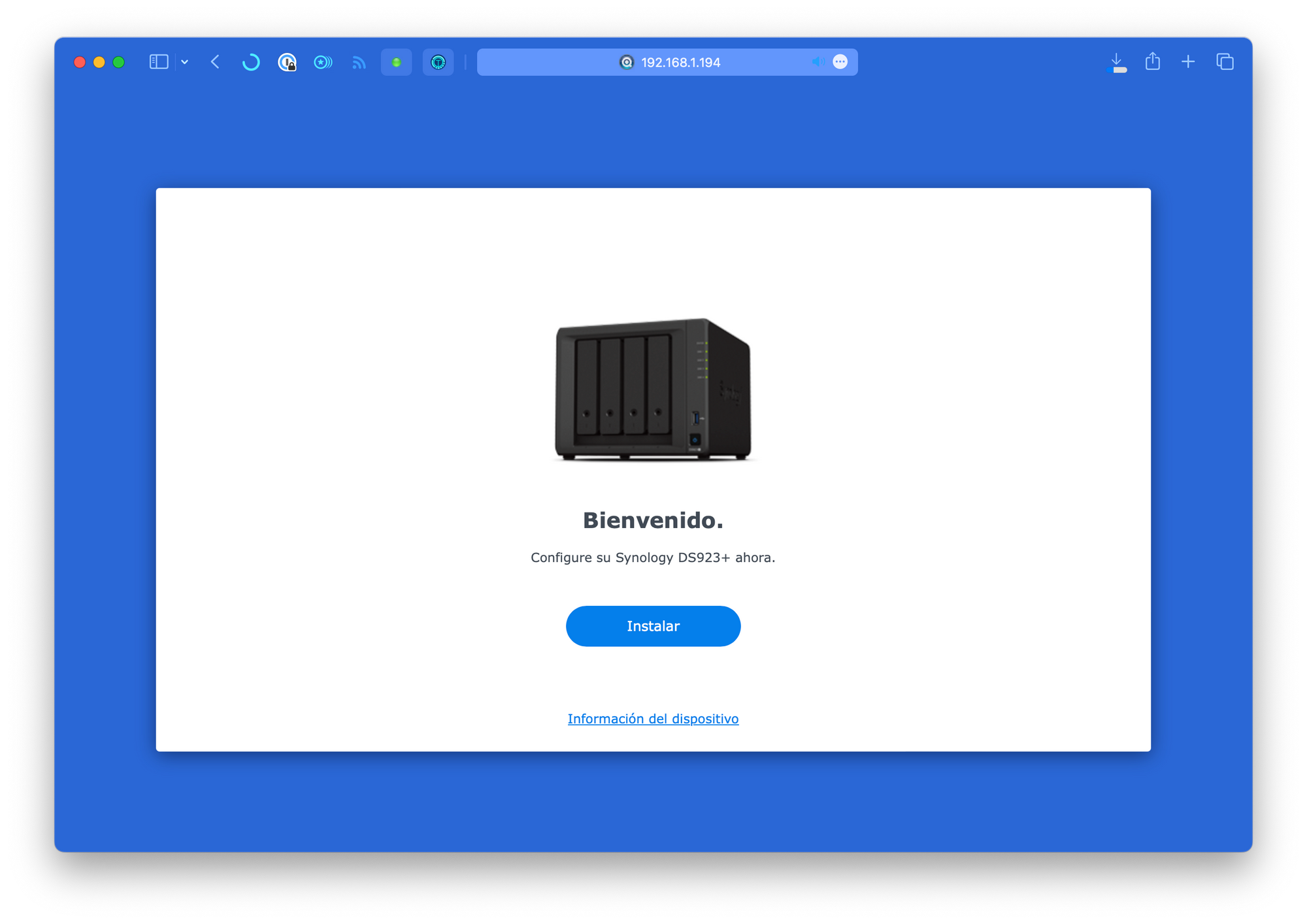The height and width of the screenshot is (924, 1307).
Task: Click the address bar showing 192.168.1.194
Action: 667,62
